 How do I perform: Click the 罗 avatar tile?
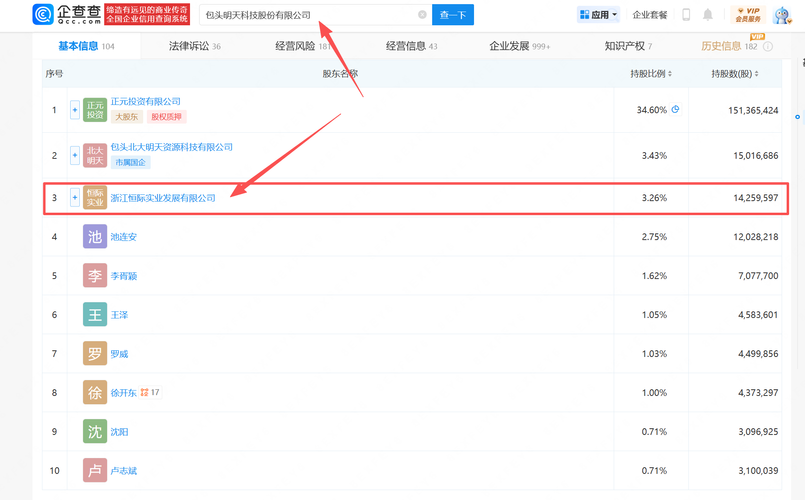point(95,354)
